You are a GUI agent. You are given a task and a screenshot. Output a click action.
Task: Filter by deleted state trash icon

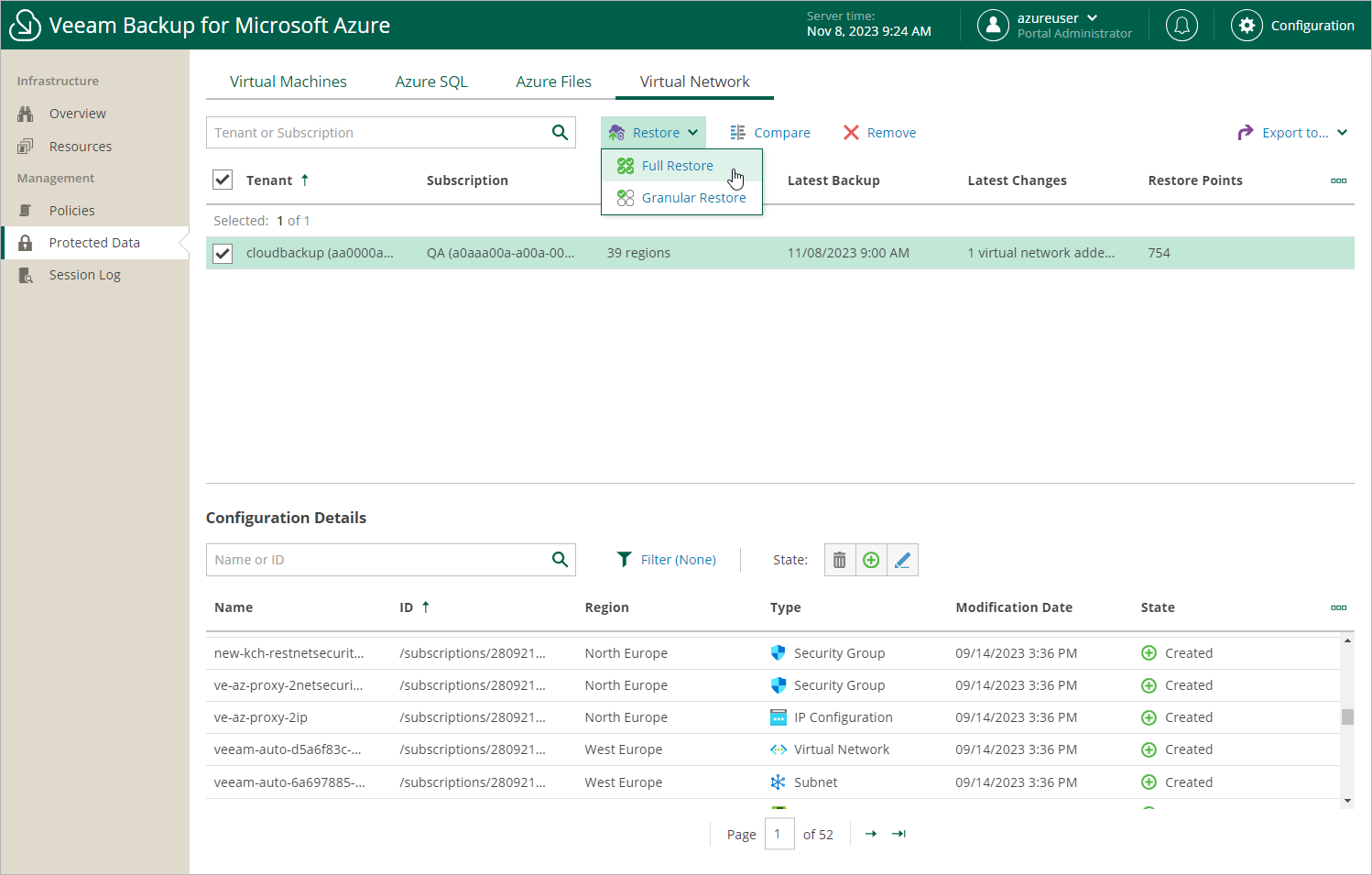click(840, 560)
